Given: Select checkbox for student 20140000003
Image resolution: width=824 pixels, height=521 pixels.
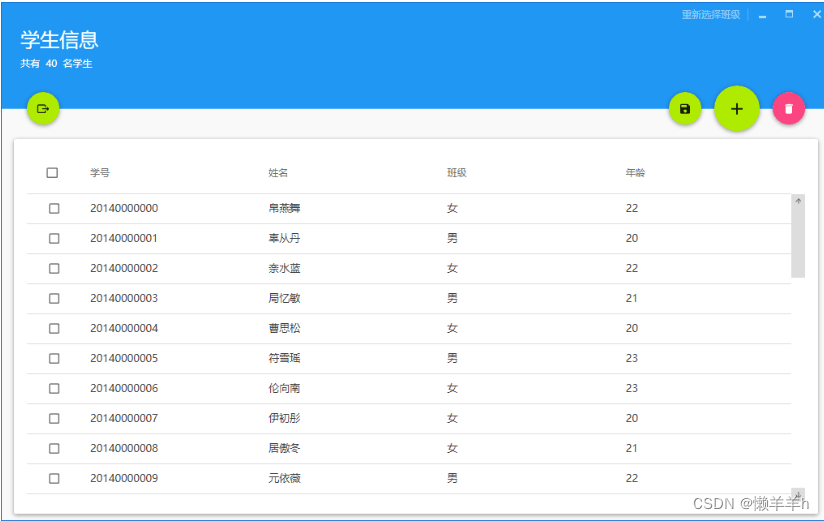Looking at the screenshot, I should coord(54,298).
